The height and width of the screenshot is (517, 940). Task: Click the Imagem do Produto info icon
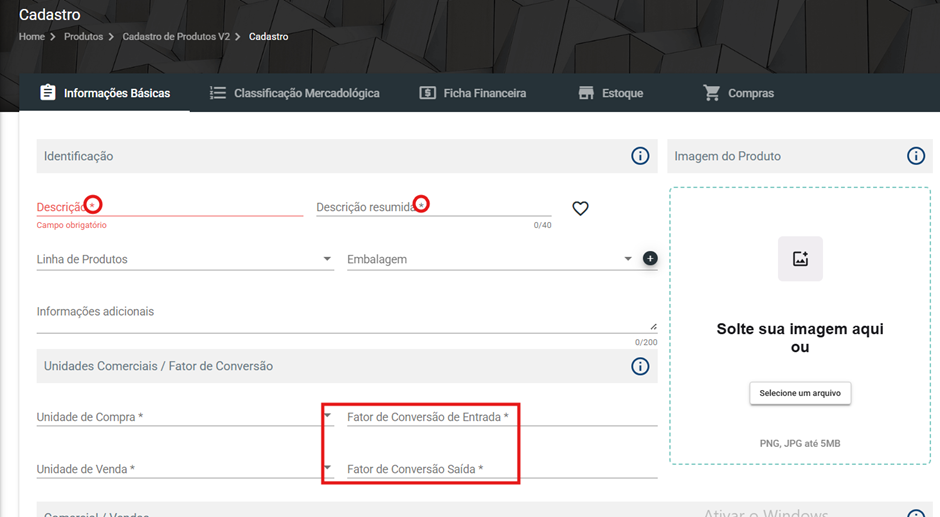click(915, 156)
